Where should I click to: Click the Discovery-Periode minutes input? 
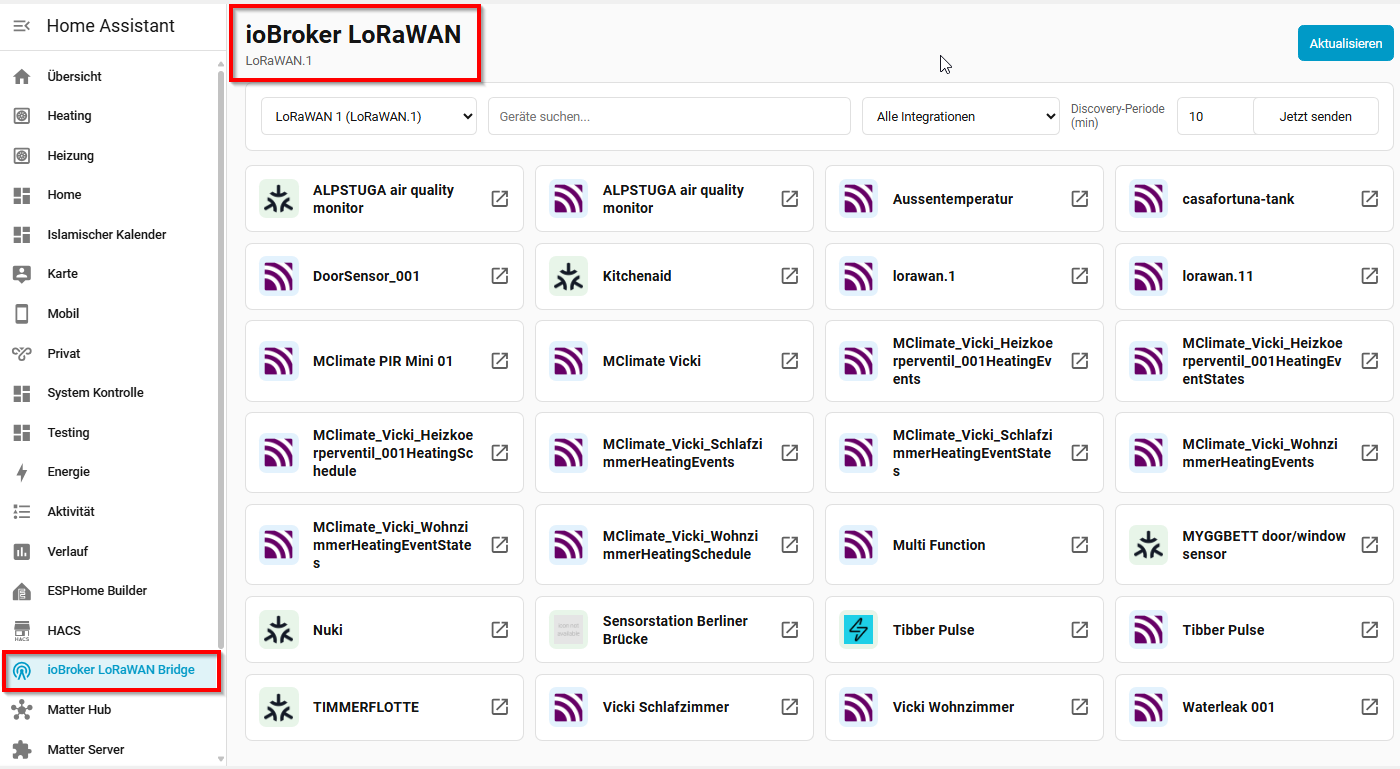point(1215,116)
